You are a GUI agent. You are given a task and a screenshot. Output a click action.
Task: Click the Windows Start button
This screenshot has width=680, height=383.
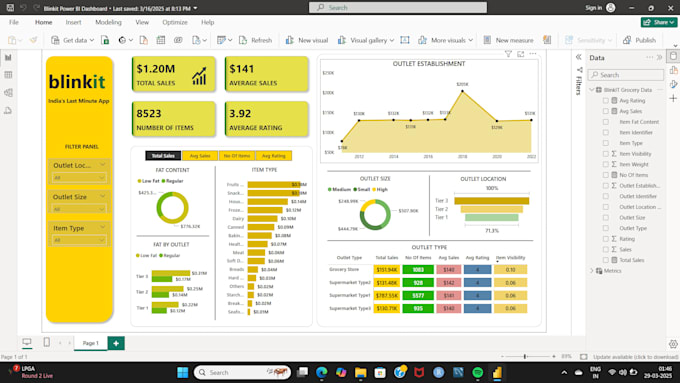coord(183,372)
